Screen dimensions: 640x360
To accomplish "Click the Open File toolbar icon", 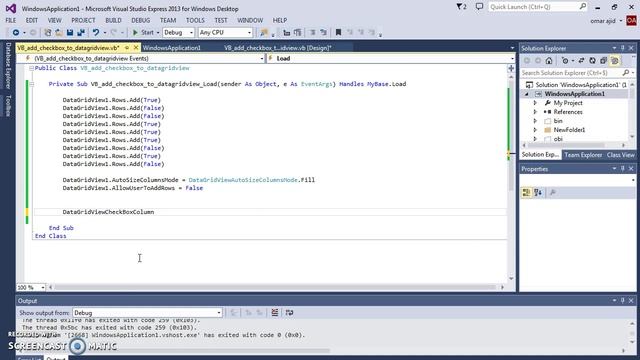I will pos(59,32).
